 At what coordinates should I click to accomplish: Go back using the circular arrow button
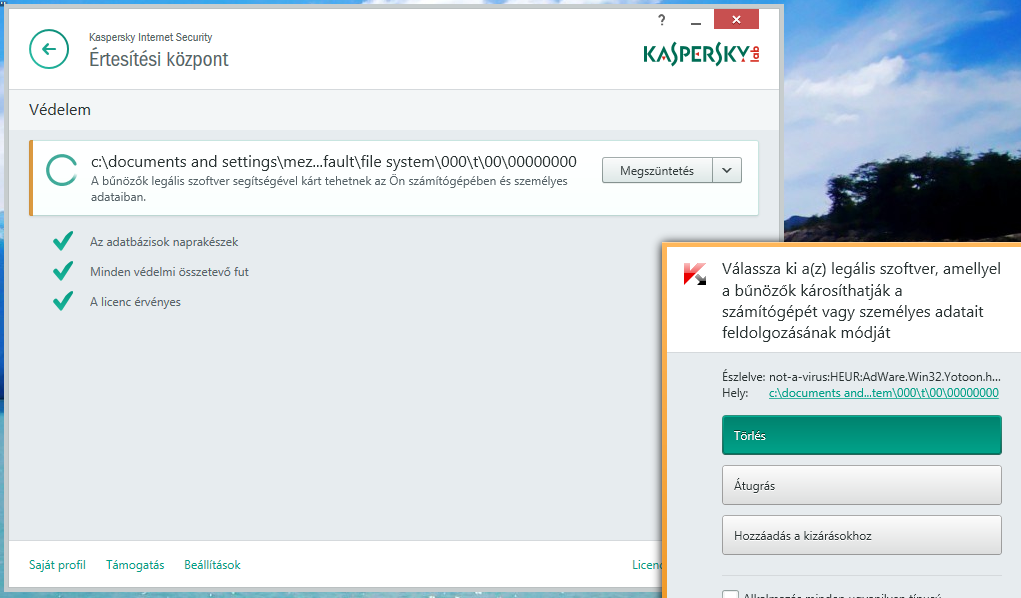point(49,49)
